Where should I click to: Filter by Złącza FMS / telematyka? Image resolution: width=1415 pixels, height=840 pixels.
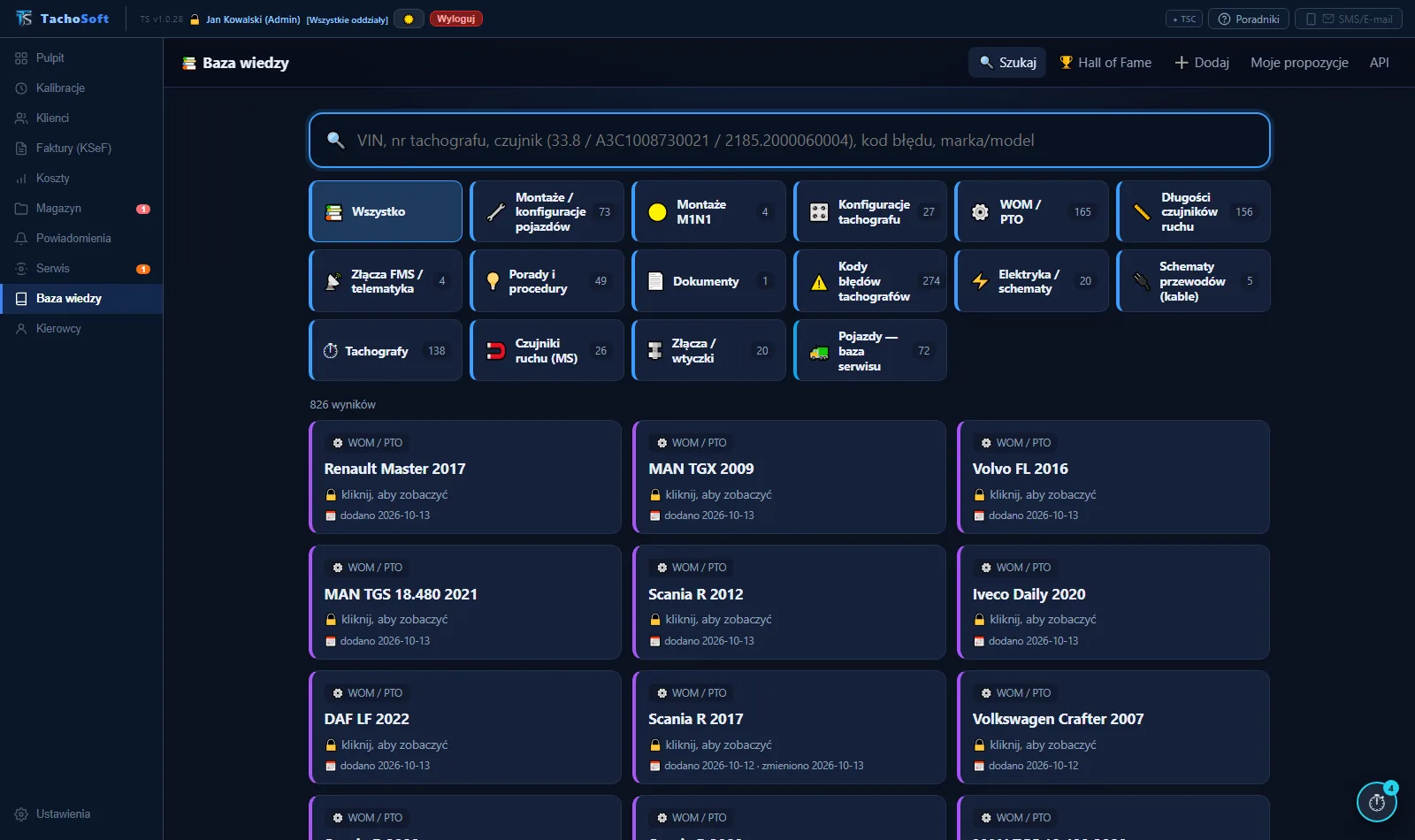[x=386, y=281]
